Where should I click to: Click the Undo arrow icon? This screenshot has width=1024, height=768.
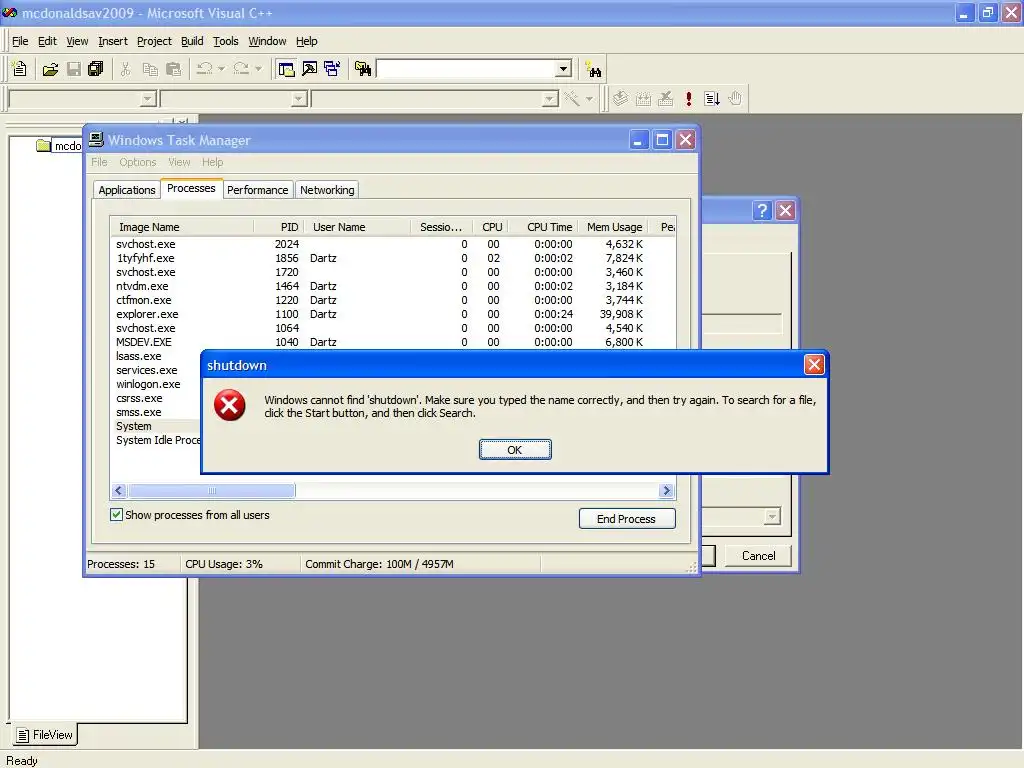pos(204,69)
